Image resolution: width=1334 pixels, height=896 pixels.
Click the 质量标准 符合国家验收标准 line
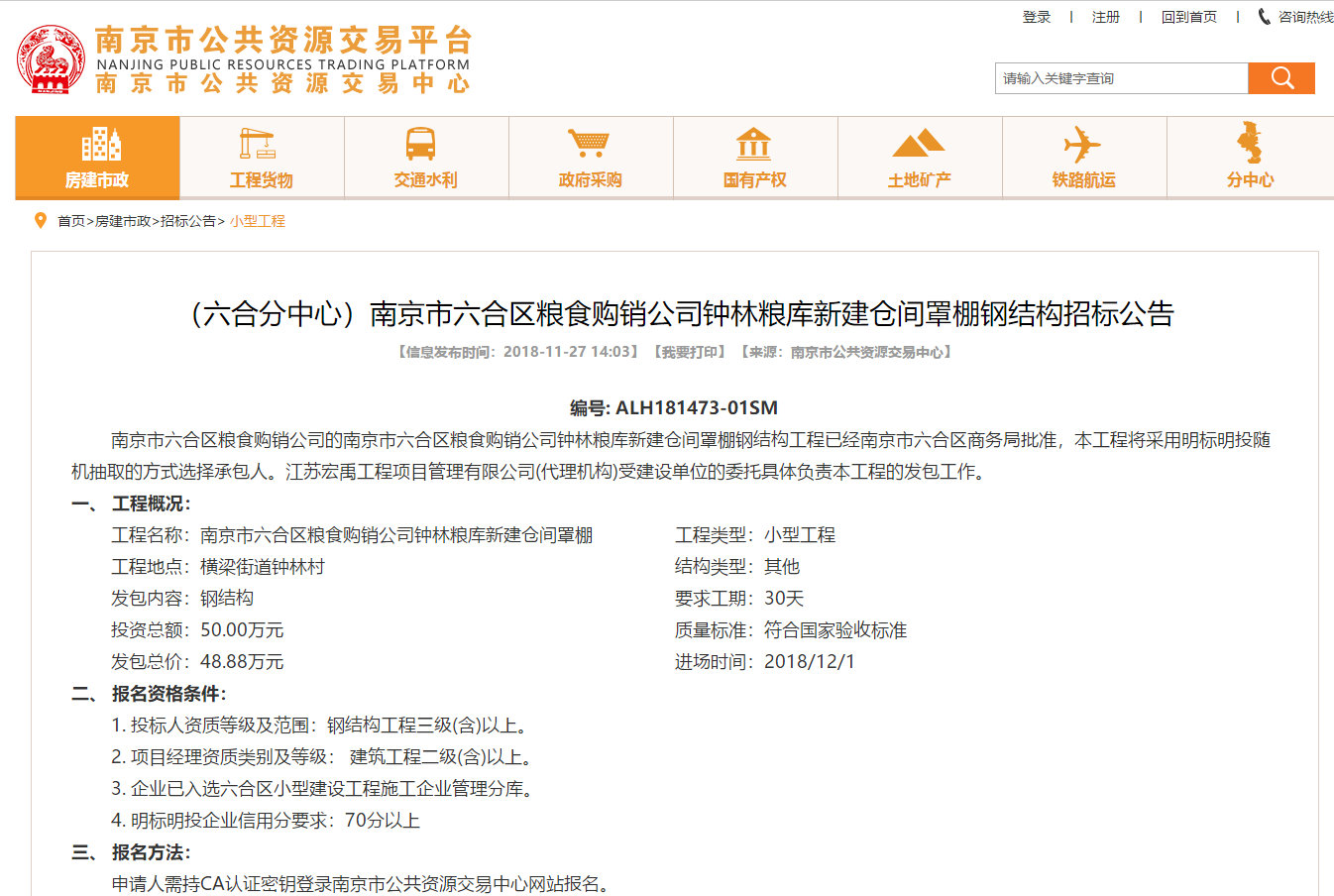tap(791, 630)
